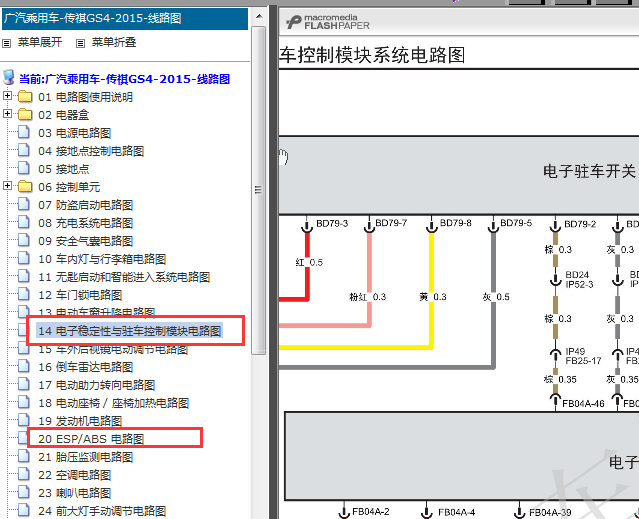
Task: Select 07 防盗启动电路图
Action: pyautogui.click(x=86, y=205)
